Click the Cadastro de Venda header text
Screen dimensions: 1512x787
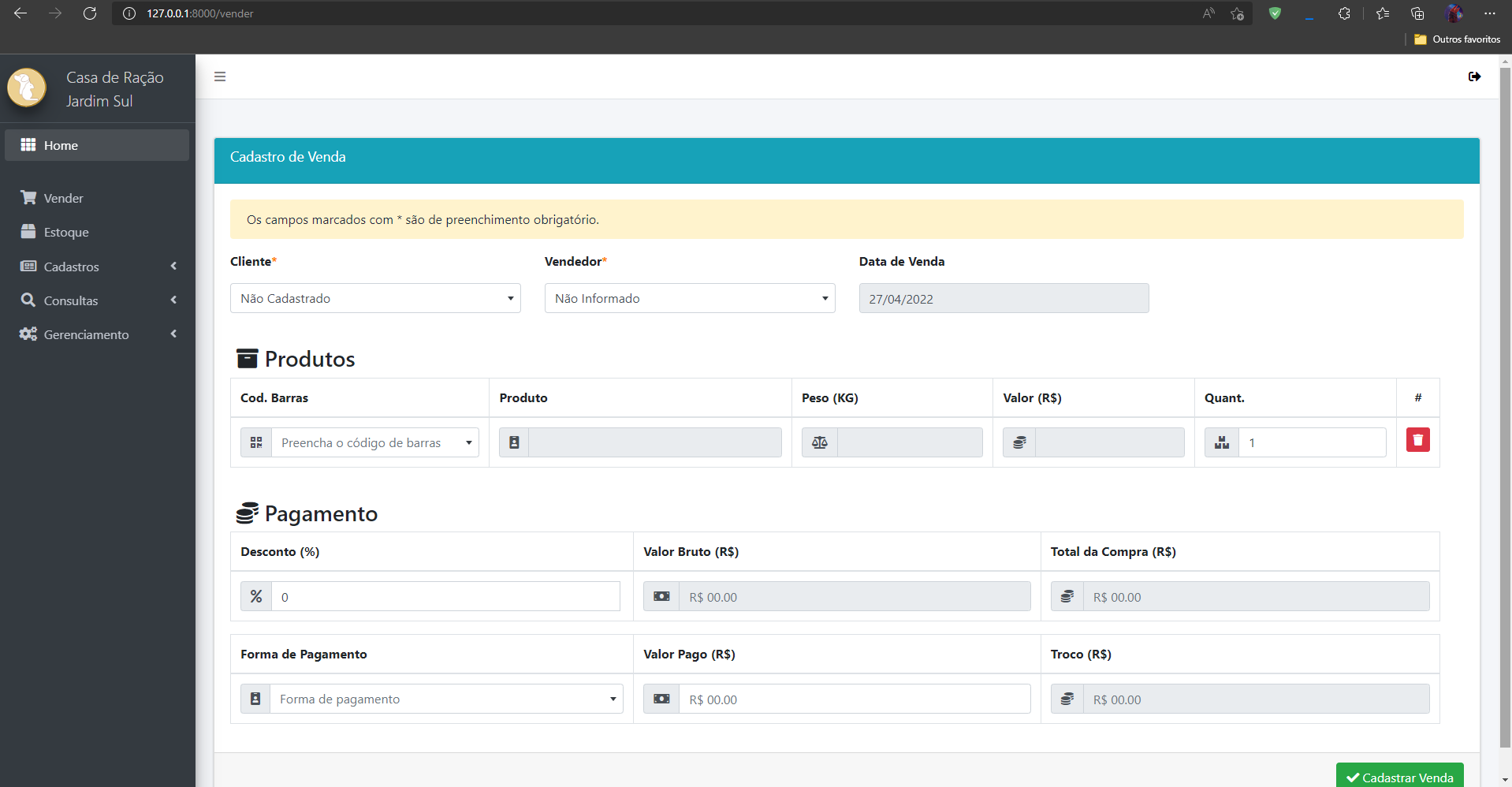pyautogui.click(x=288, y=157)
